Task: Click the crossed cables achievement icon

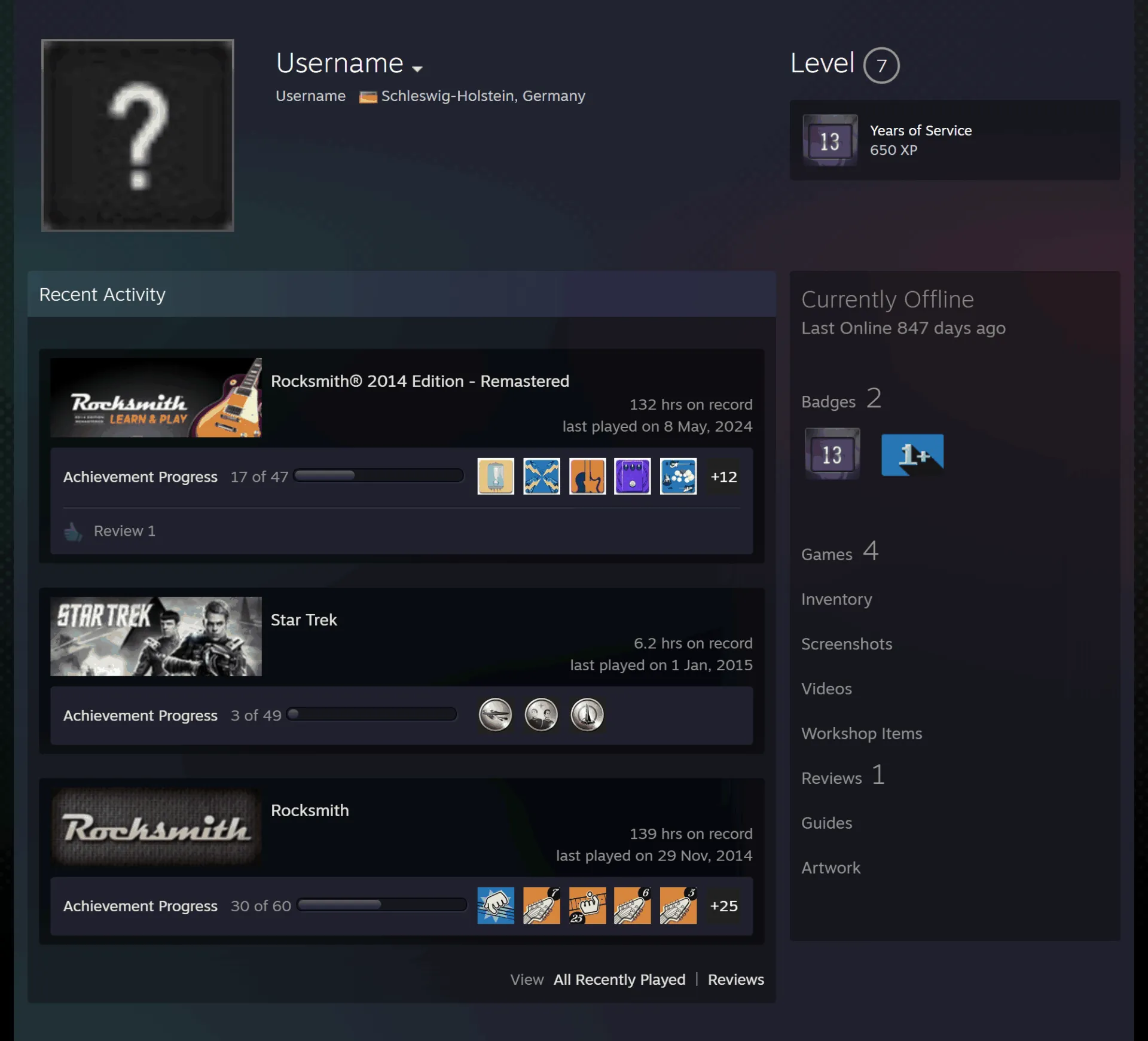Action: click(x=542, y=477)
